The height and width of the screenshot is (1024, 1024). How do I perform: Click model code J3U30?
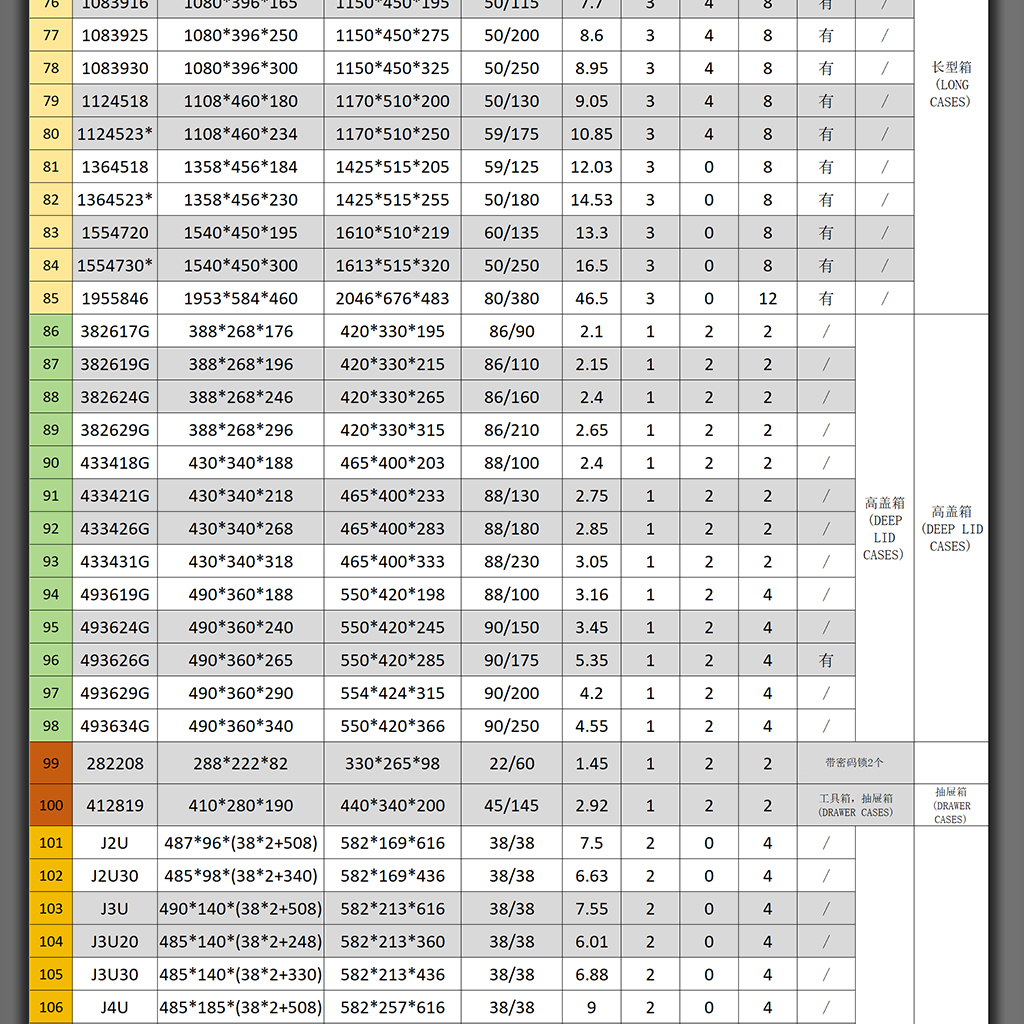(115, 974)
